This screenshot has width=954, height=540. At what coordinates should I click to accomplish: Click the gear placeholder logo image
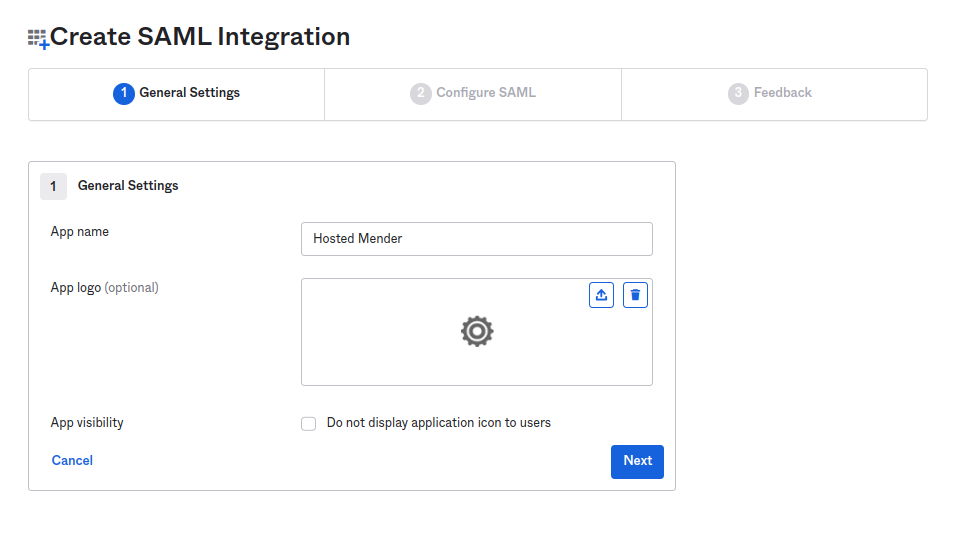click(477, 331)
